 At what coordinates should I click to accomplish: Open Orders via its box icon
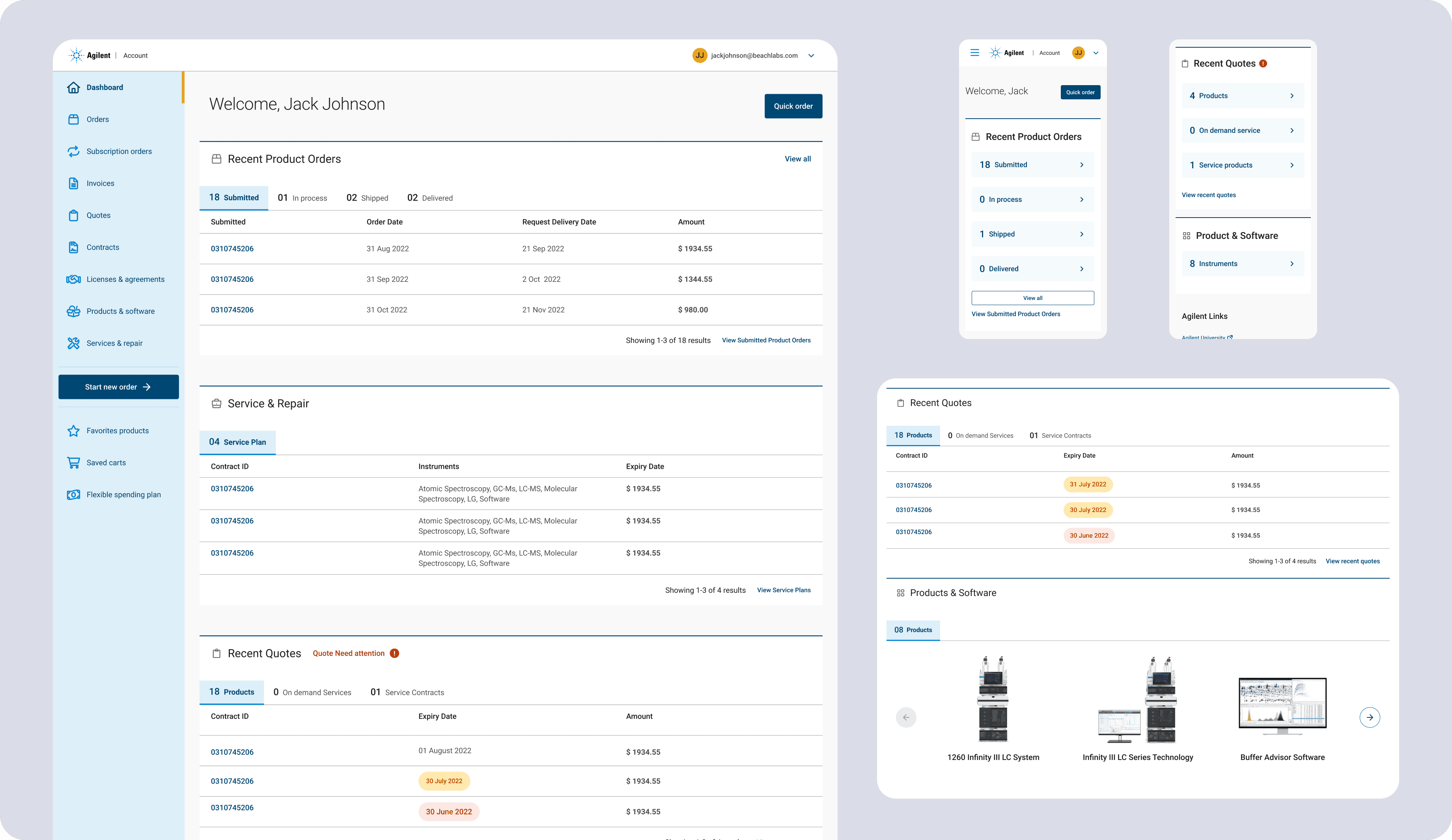[73, 119]
